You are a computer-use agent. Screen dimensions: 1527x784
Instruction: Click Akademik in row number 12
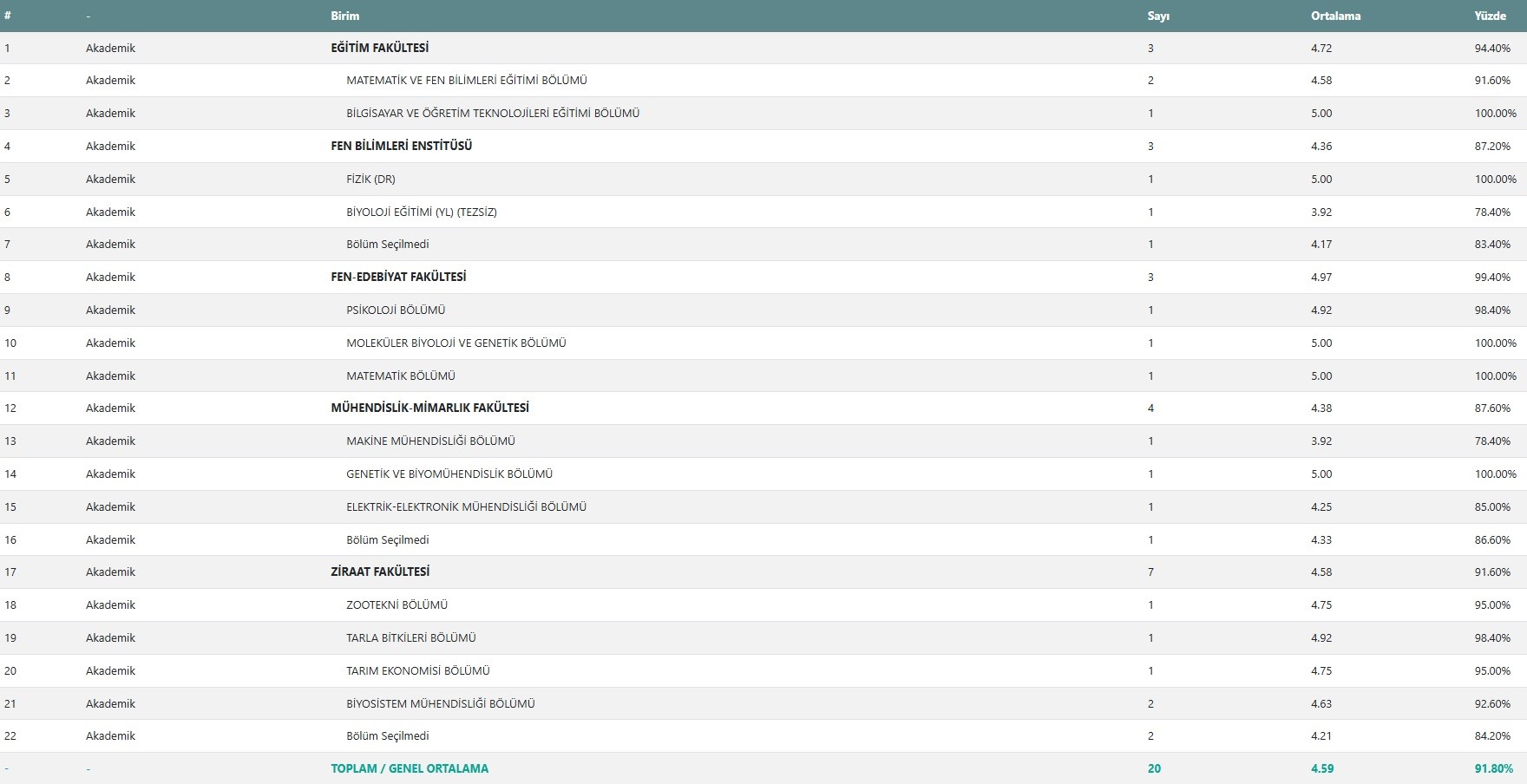pyautogui.click(x=110, y=408)
